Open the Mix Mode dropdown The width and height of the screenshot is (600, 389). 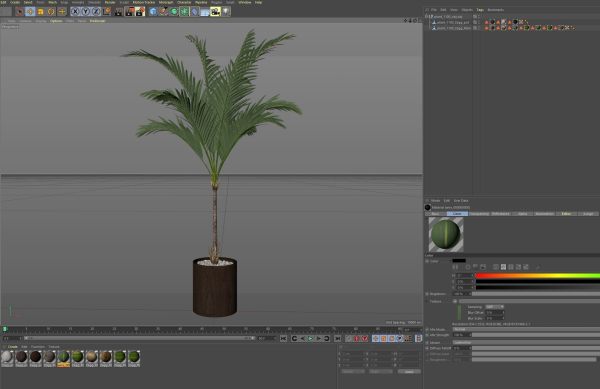[526, 329]
